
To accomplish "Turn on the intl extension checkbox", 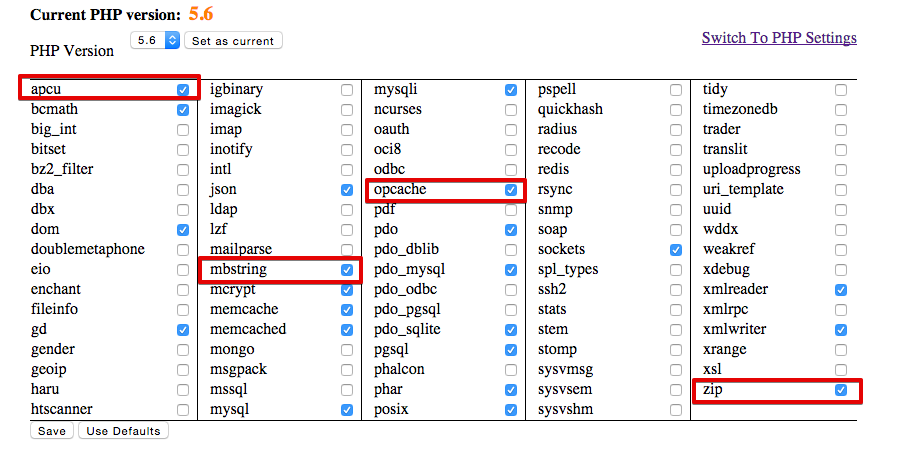I will click(x=347, y=170).
